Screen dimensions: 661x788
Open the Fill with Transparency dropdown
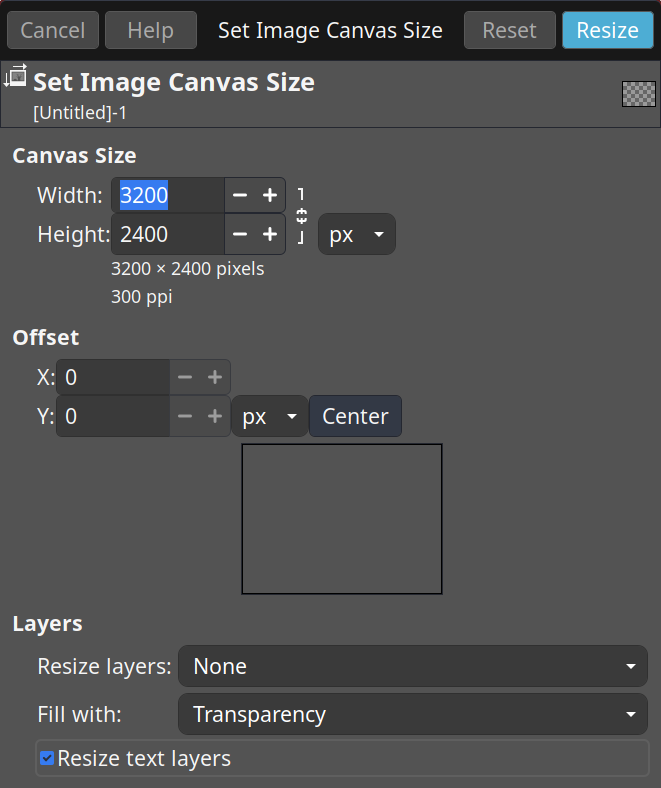[413, 714]
